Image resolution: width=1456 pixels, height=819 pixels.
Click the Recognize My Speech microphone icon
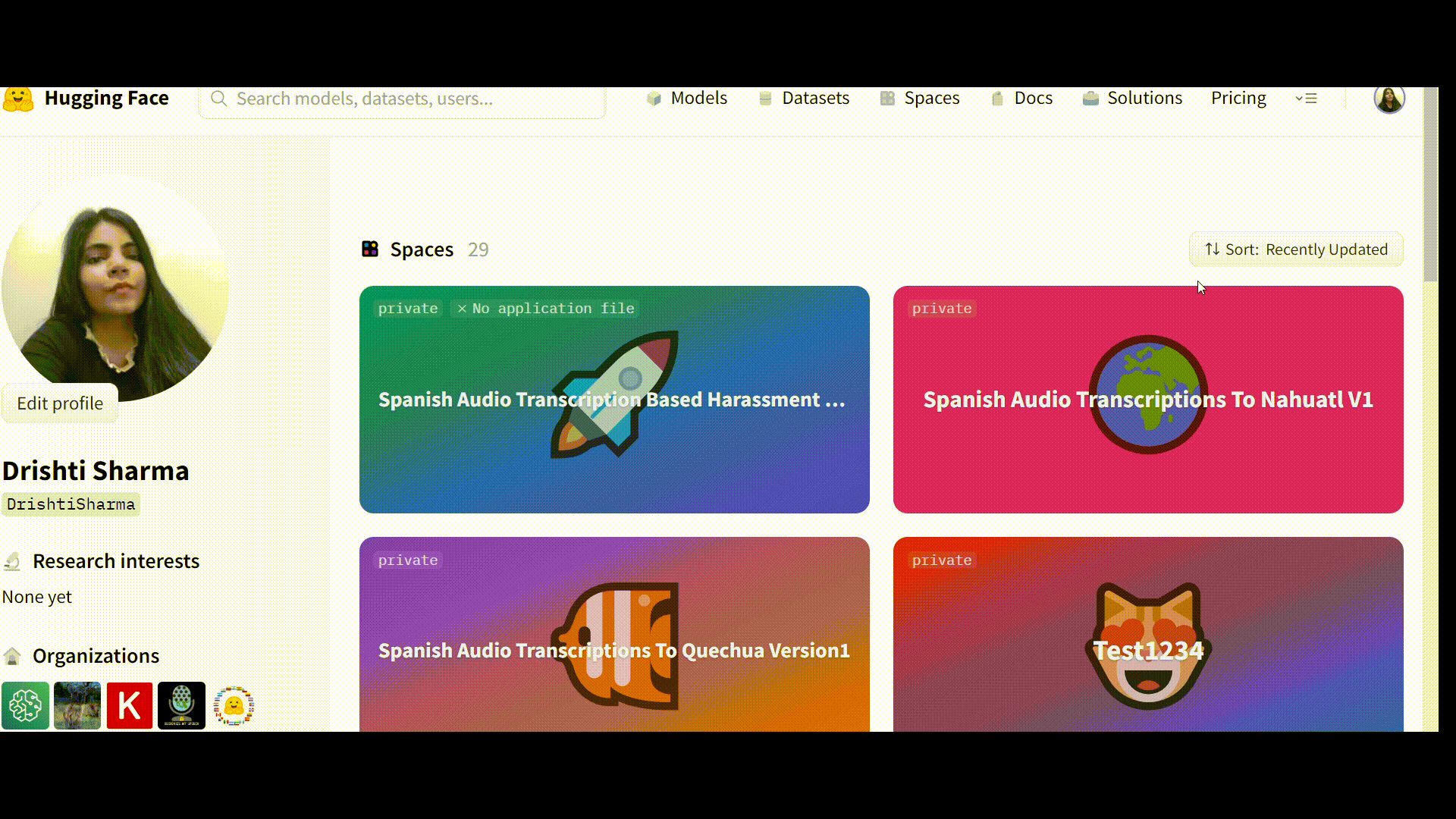pyautogui.click(x=181, y=705)
